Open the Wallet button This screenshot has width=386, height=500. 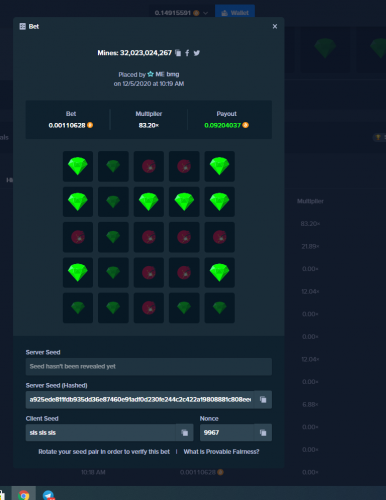tap(235, 13)
